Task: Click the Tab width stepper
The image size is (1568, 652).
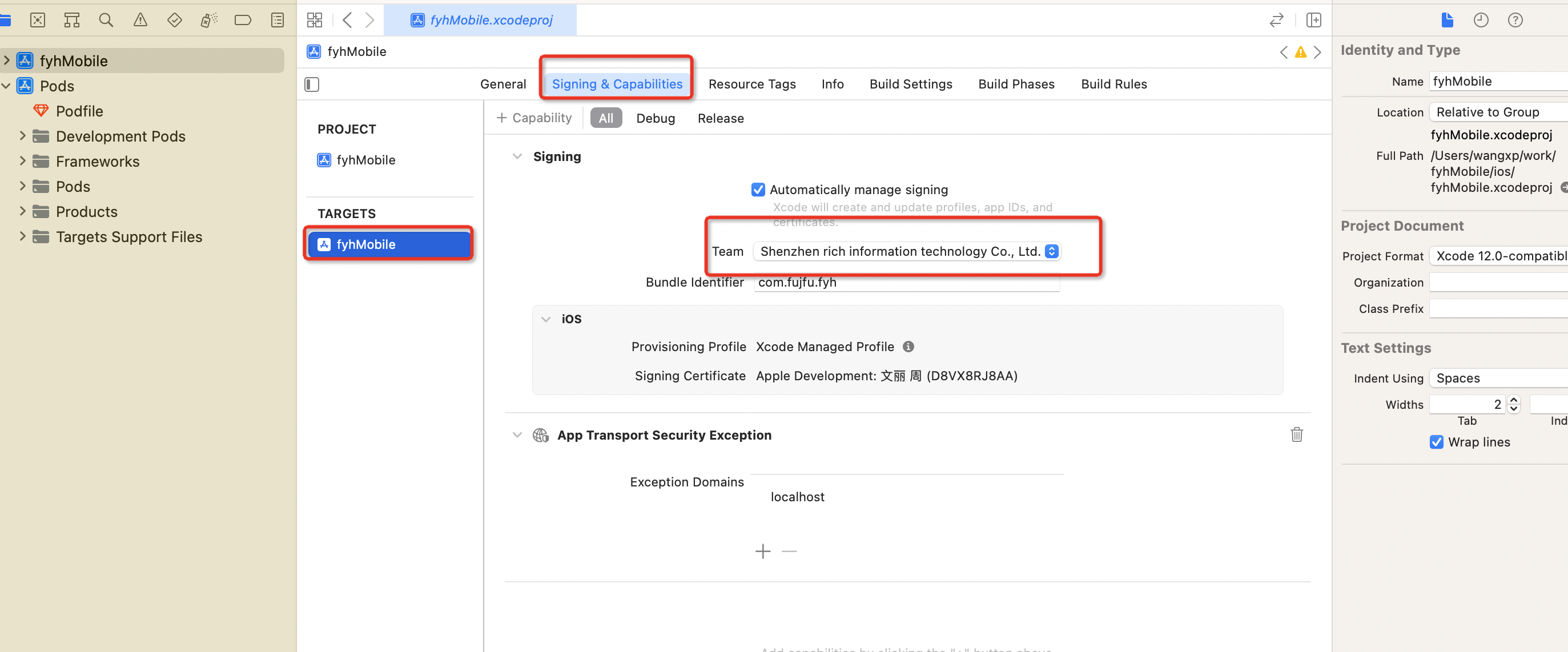Action: (1514, 404)
